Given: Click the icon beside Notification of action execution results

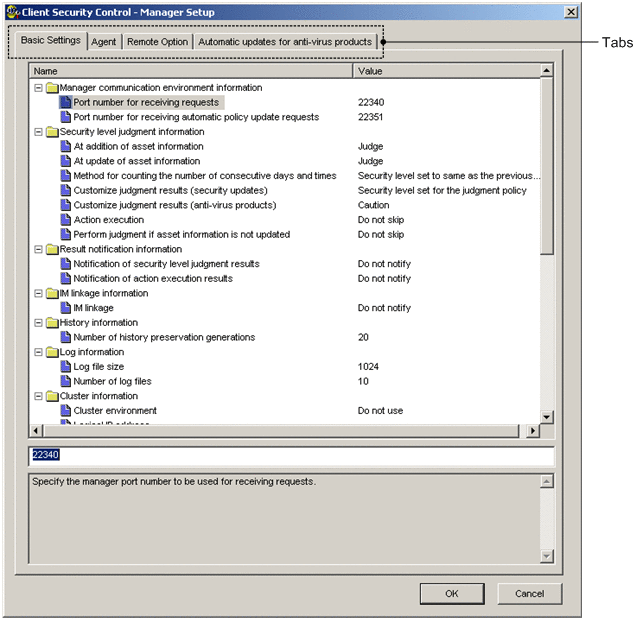Looking at the screenshot, I should [x=65, y=278].
